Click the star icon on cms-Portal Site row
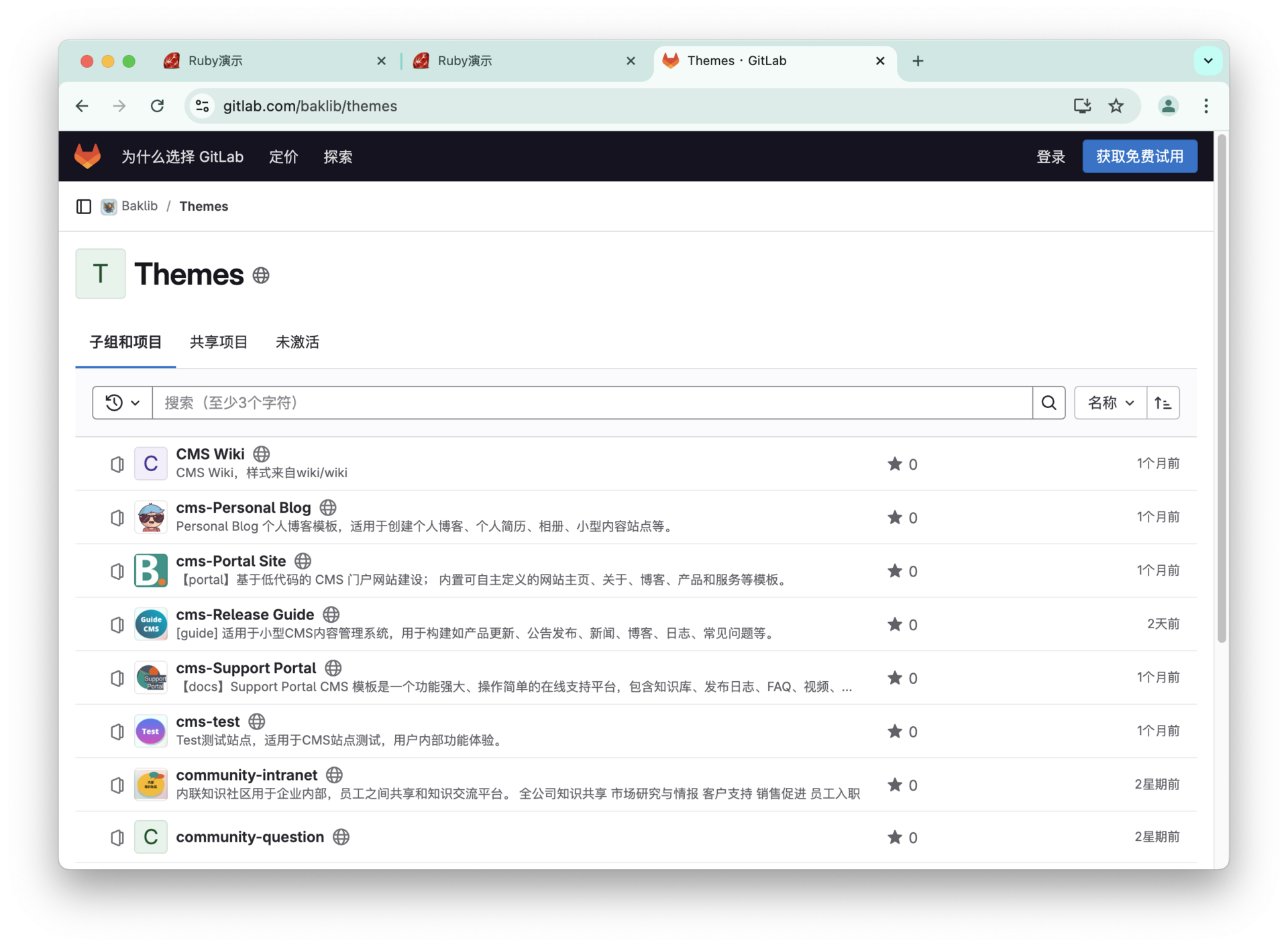 [x=894, y=570]
